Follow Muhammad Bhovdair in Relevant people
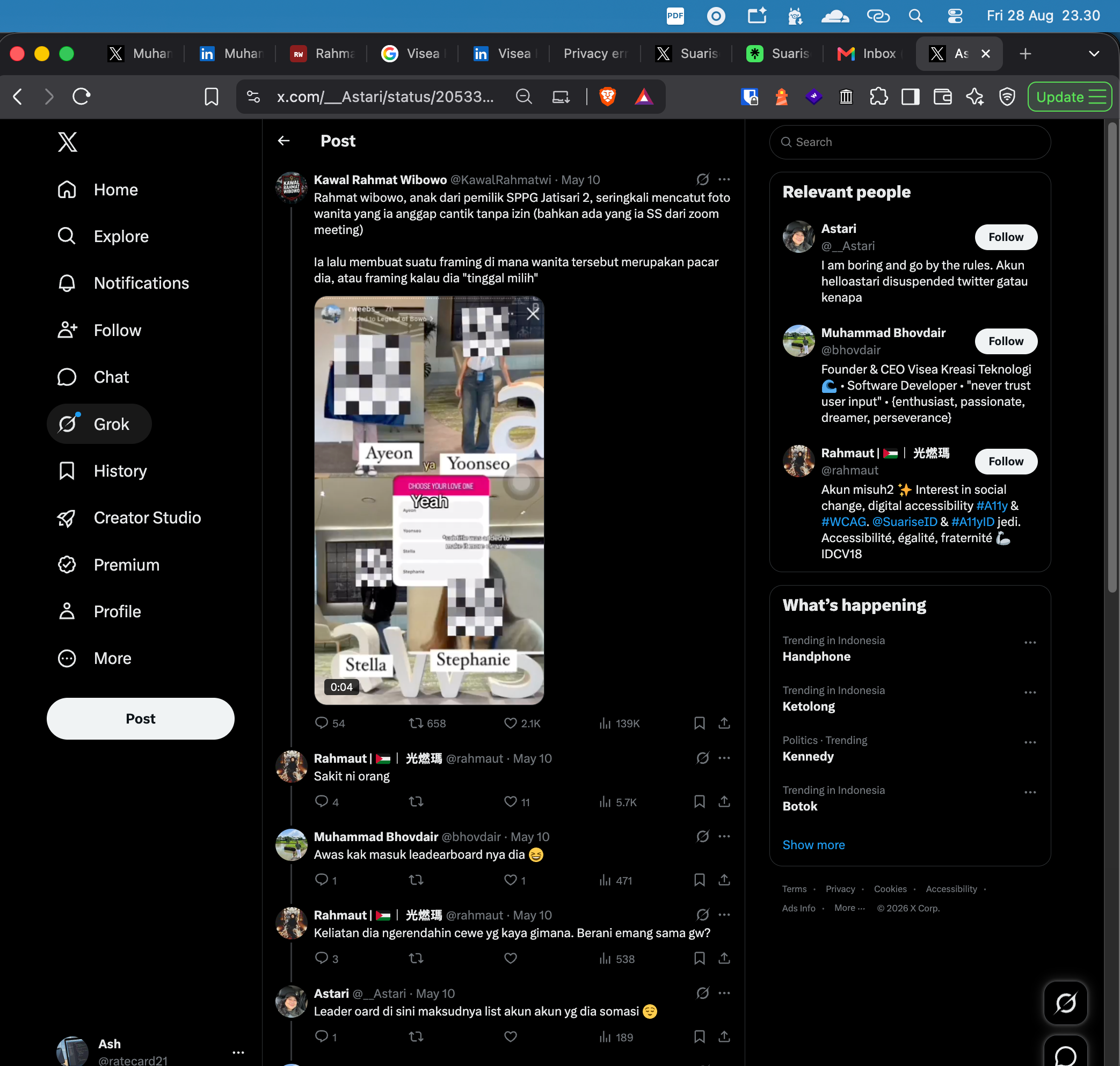Screen dimensions: 1120x1066 tap(1006, 341)
